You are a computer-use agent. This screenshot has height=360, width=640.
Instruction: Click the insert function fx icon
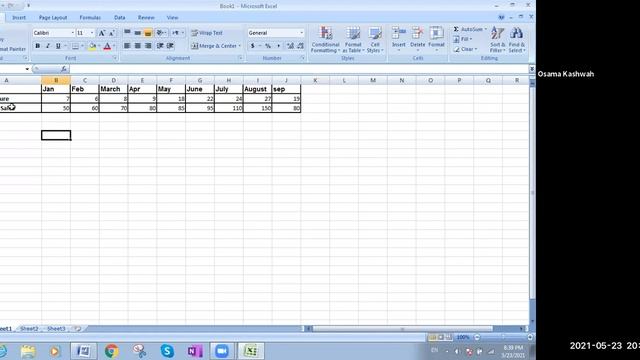pos(64,69)
